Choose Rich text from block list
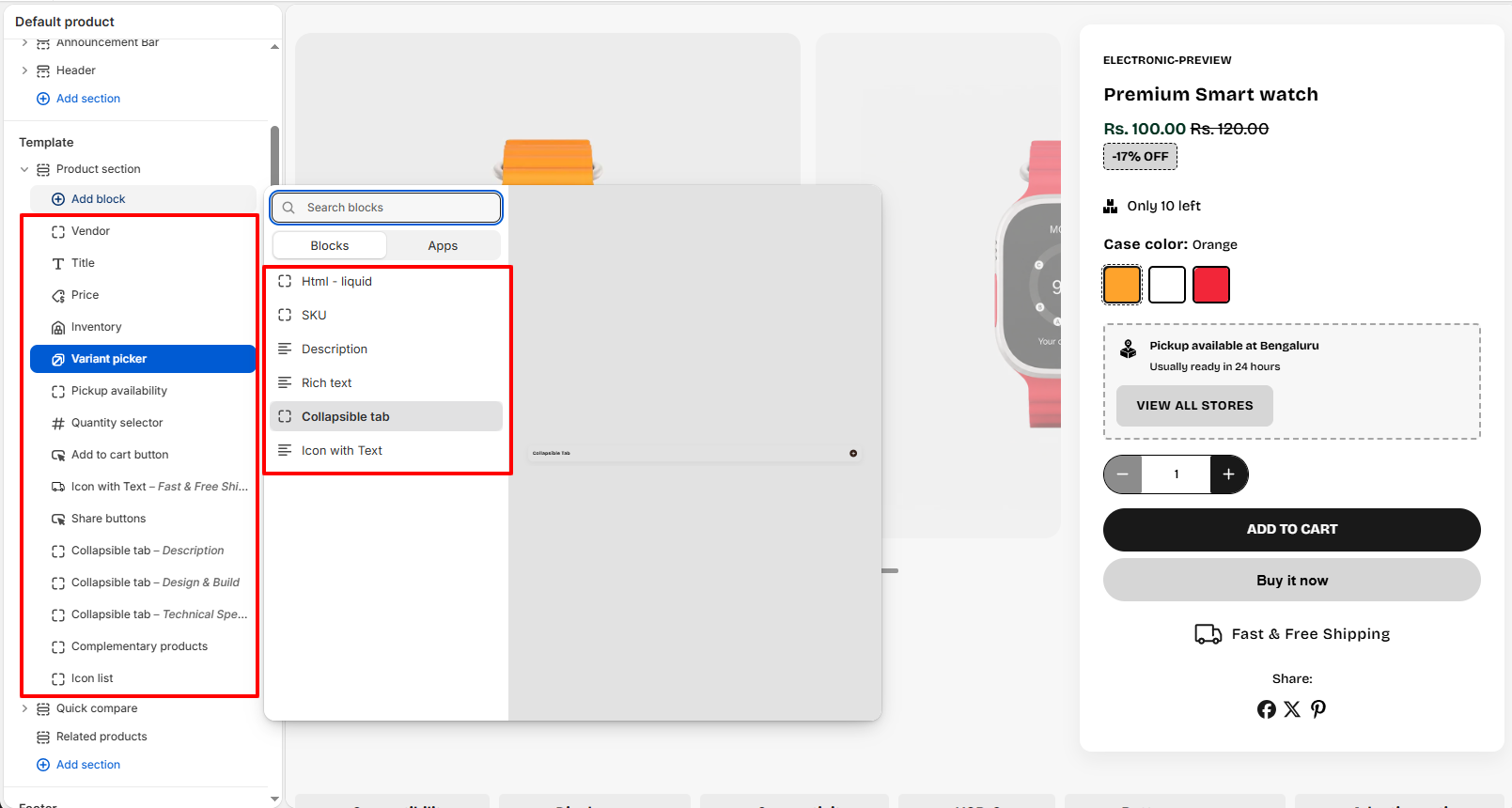This screenshot has width=1512, height=808. tap(386, 382)
